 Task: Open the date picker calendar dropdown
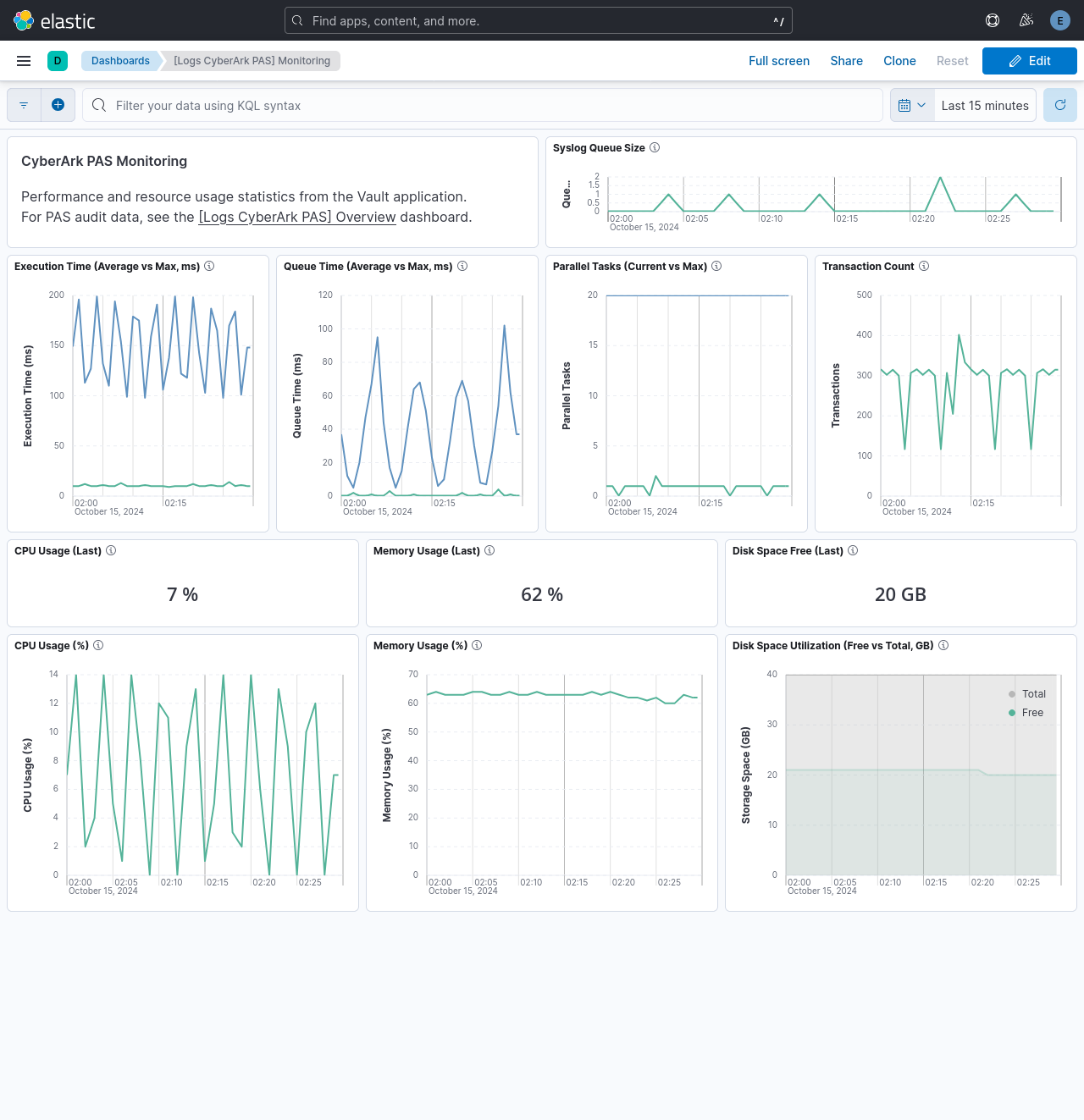[x=912, y=104]
